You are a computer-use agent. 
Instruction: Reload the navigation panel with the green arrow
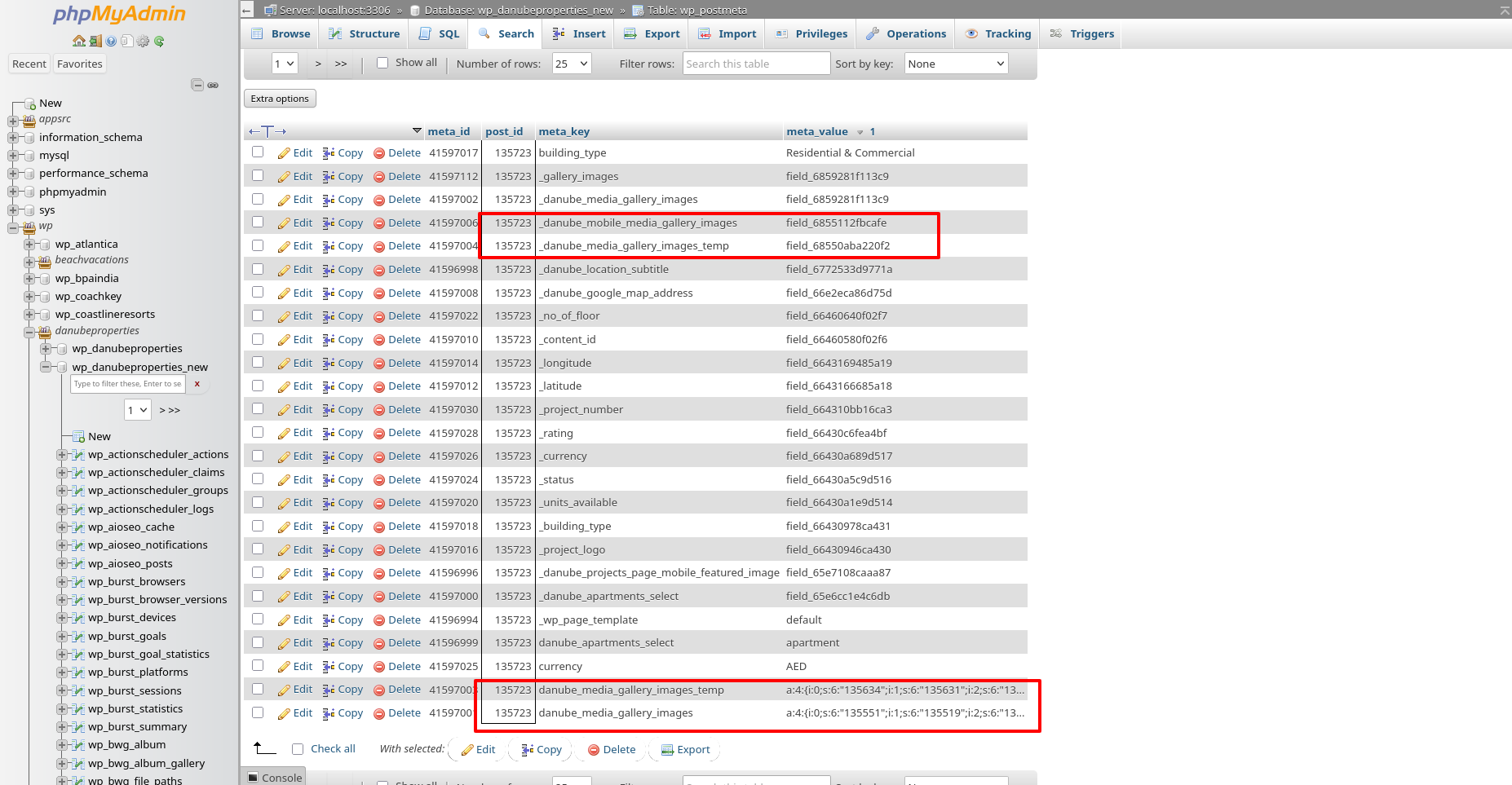159,41
